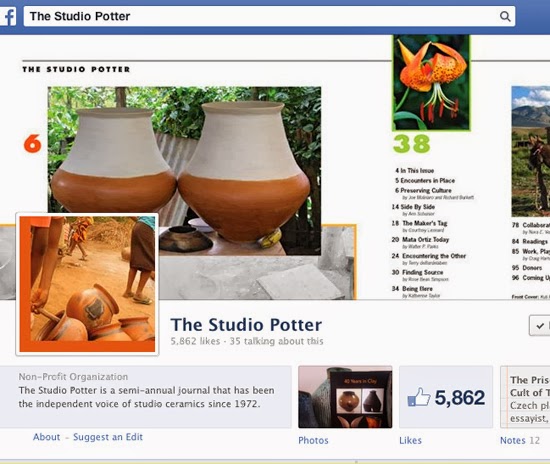This screenshot has height=464, width=550.
Task: Open the Photos tab thumbnail
Action: pos(345,397)
